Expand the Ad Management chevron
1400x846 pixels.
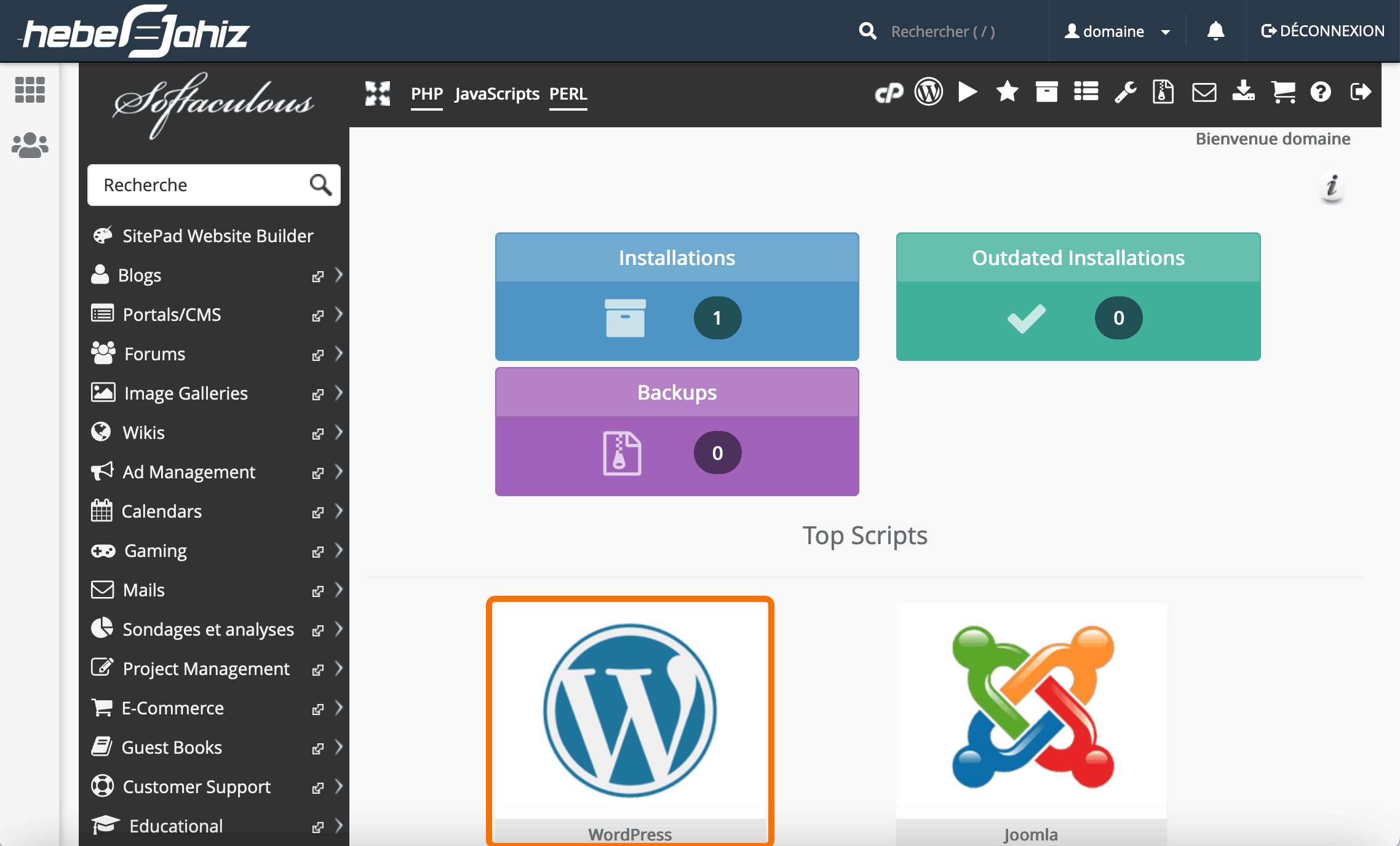(x=338, y=472)
